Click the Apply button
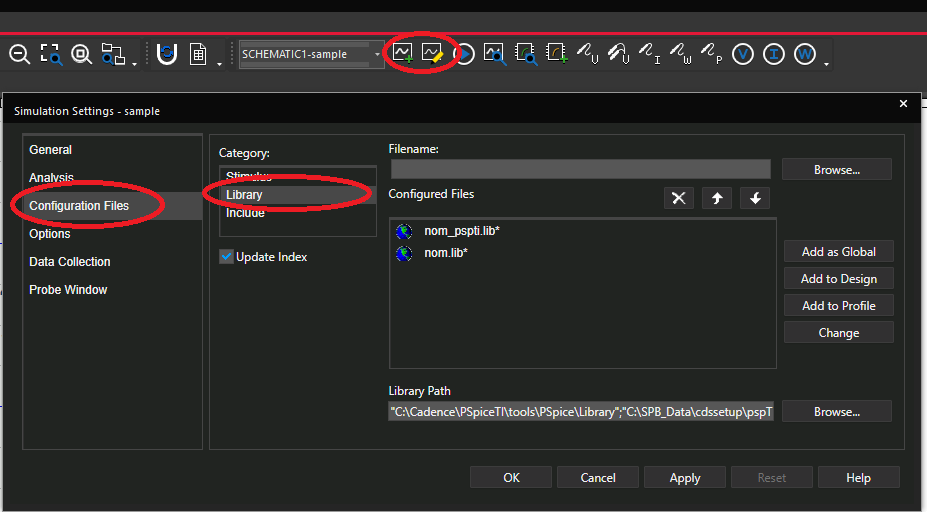 click(x=685, y=477)
